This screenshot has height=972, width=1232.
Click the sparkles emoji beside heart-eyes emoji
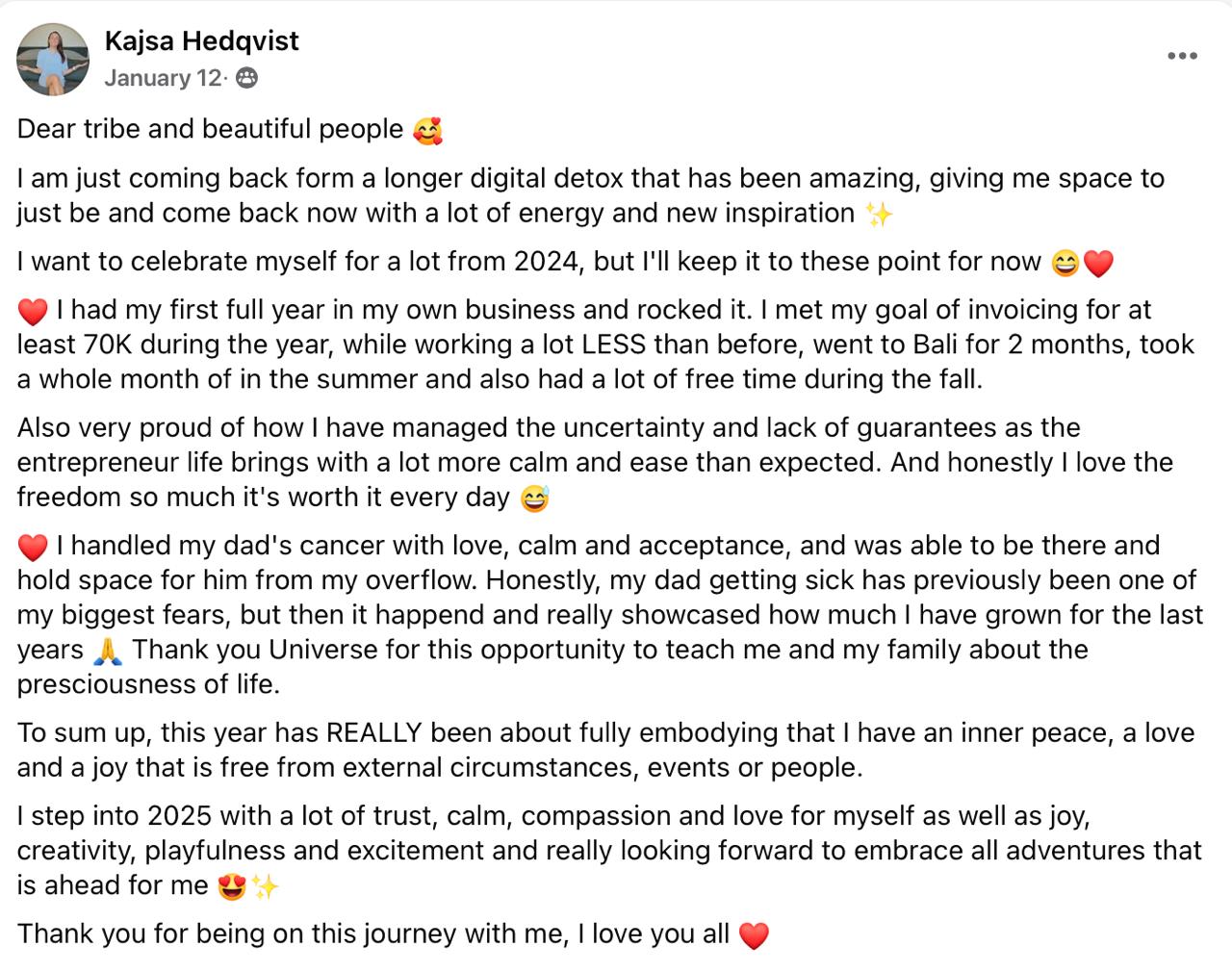(265, 886)
